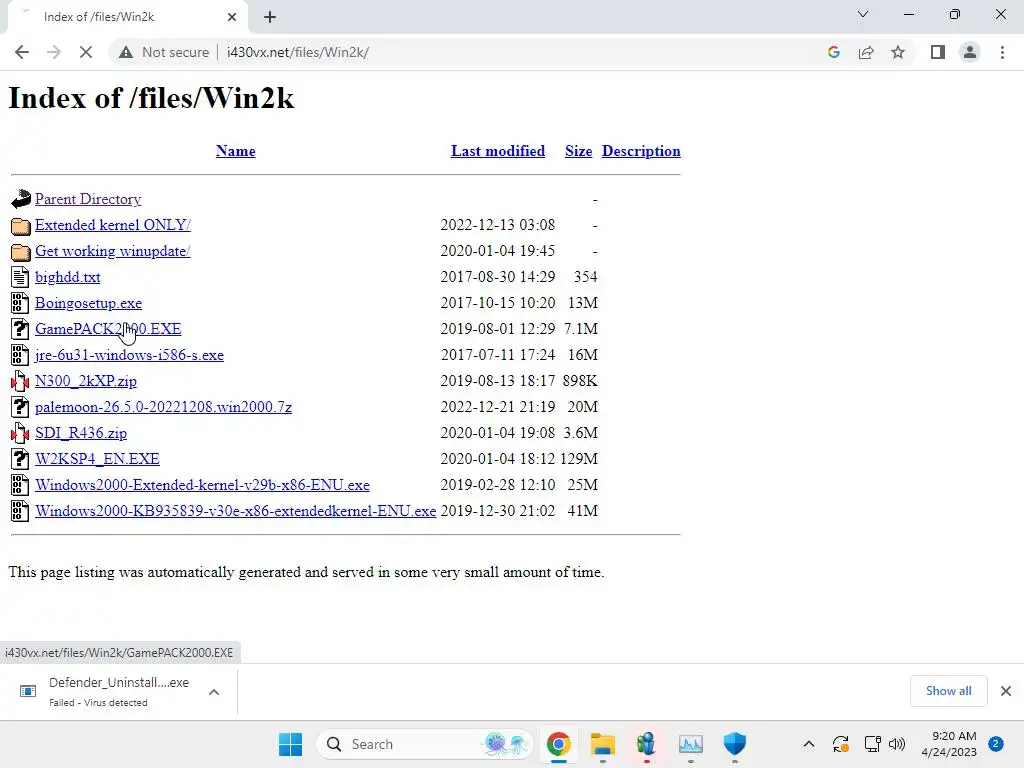Click the Not secure warning indicator
Screen dimensions: 1024x768
click(164, 52)
